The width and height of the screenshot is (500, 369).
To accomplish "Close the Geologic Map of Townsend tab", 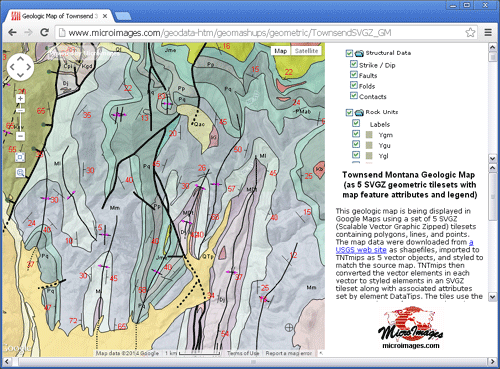I will [x=105, y=16].
